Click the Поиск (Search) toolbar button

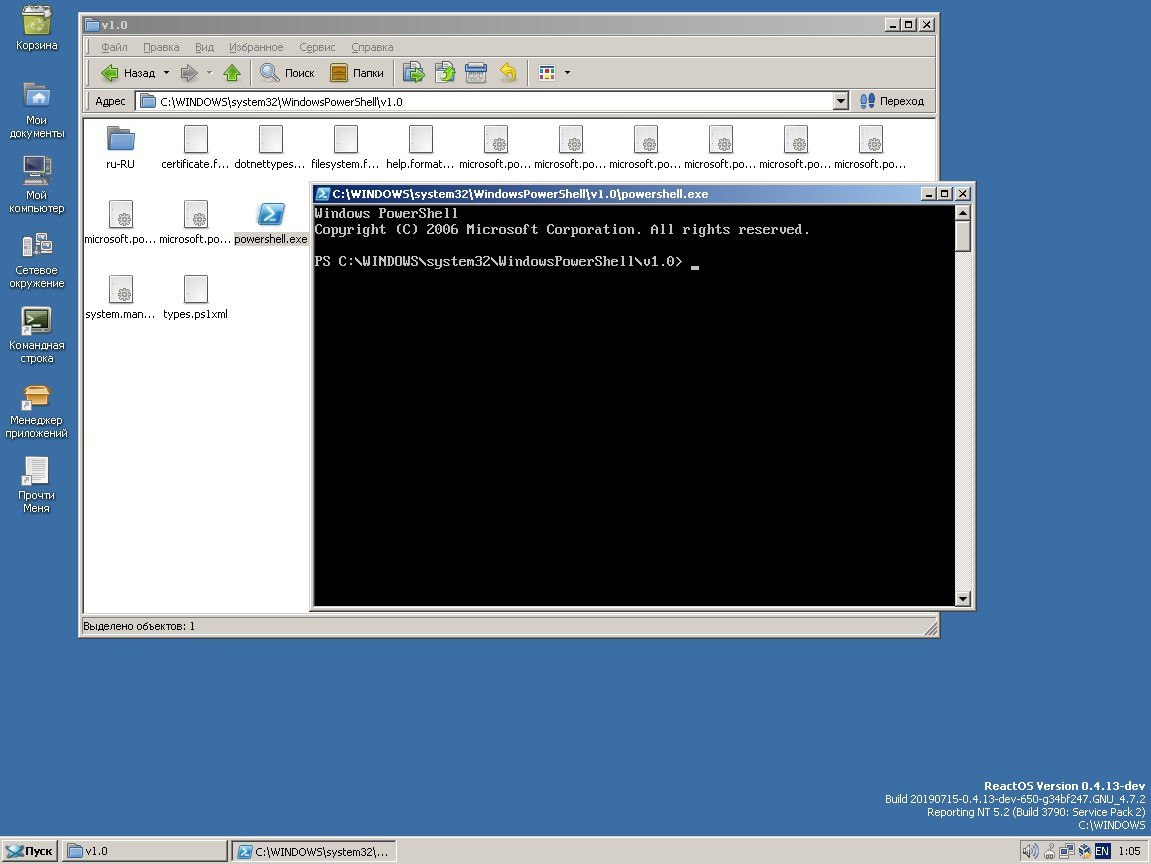[287, 73]
